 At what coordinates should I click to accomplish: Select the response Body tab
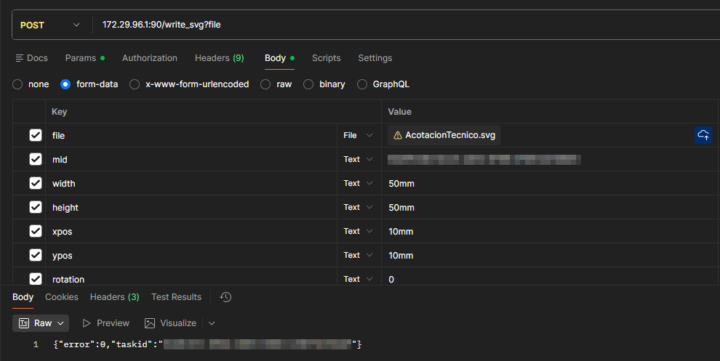tap(23, 297)
